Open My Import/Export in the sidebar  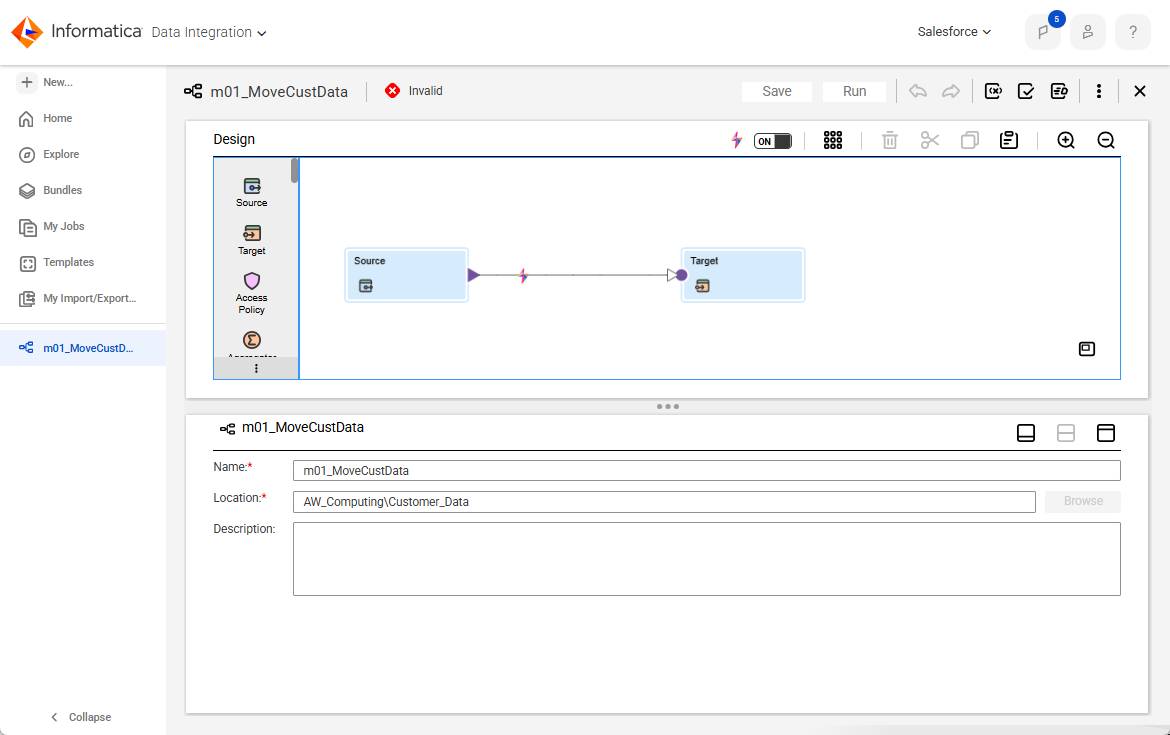(78, 298)
